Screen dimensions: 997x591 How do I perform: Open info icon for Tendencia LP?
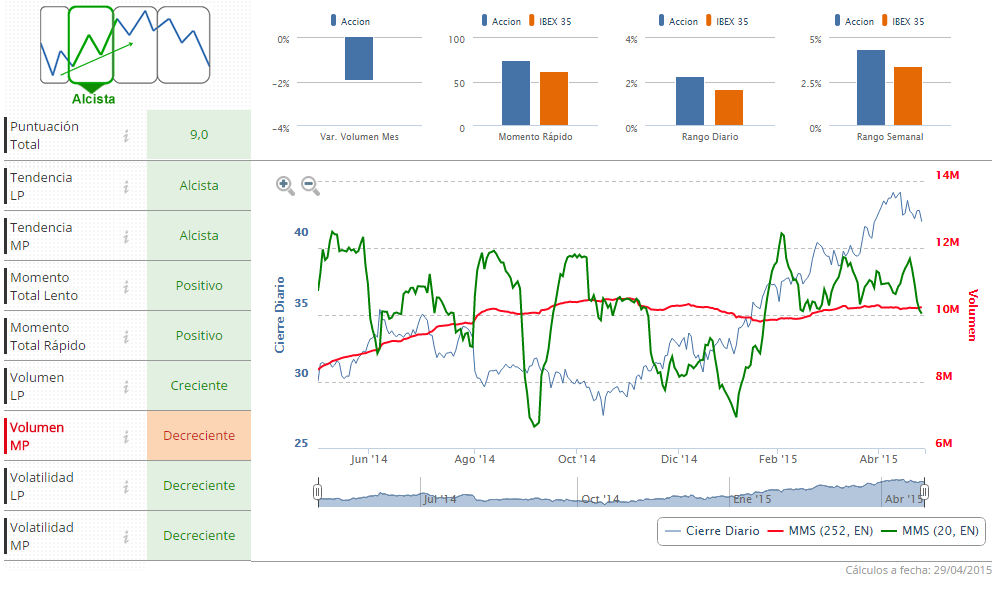click(x=127, y=186)
